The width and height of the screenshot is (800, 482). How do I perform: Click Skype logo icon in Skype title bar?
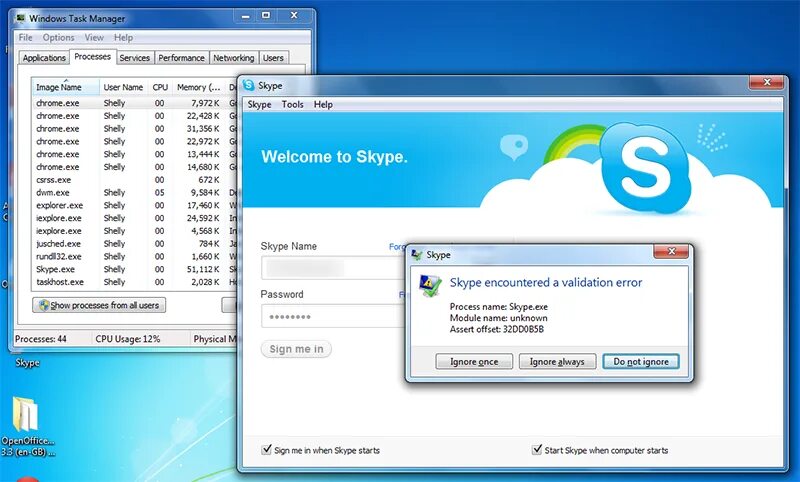(248, 85)
